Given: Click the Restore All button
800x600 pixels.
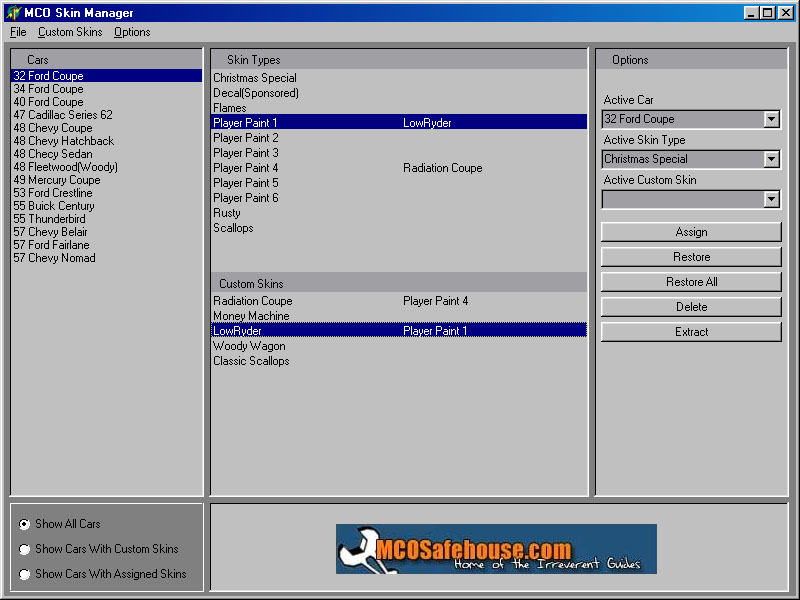Looking at the screenshot, I should point(691,282).
